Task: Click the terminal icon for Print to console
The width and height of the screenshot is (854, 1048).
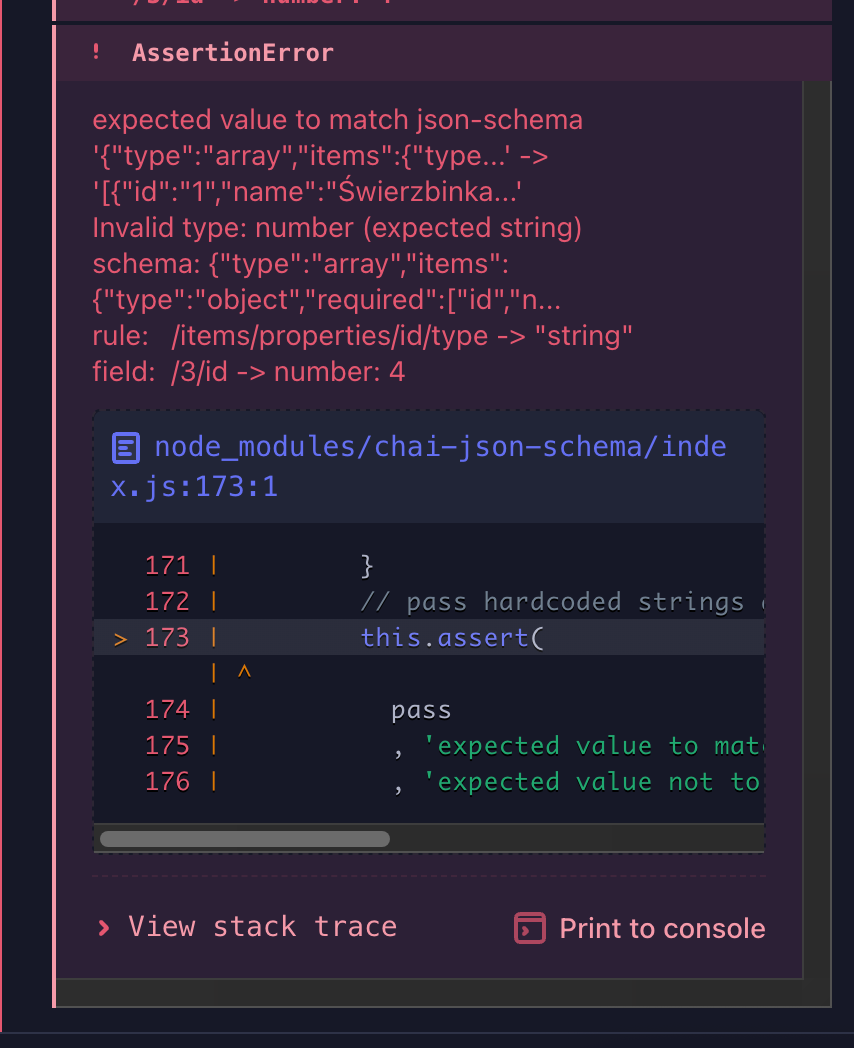Action: click(x=529, y=928)
